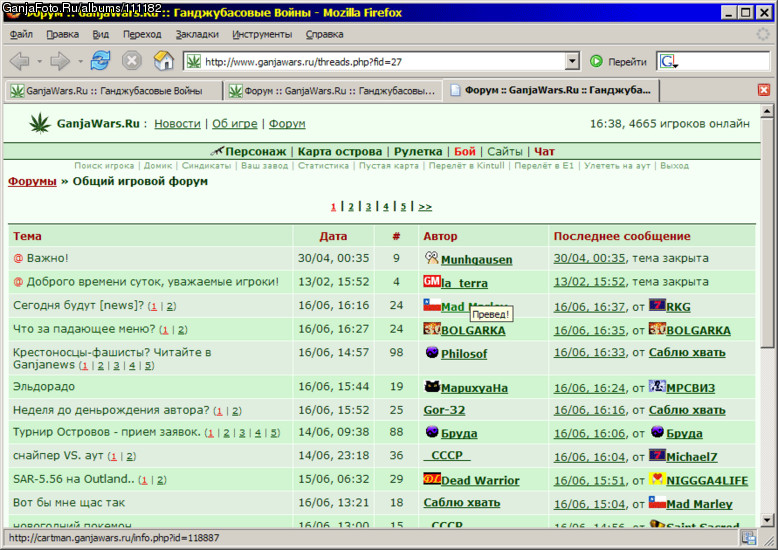The height and width of the screenshot is (550, 778).
Task: Go to the Home page icon
Action: [x=164, y=61]
